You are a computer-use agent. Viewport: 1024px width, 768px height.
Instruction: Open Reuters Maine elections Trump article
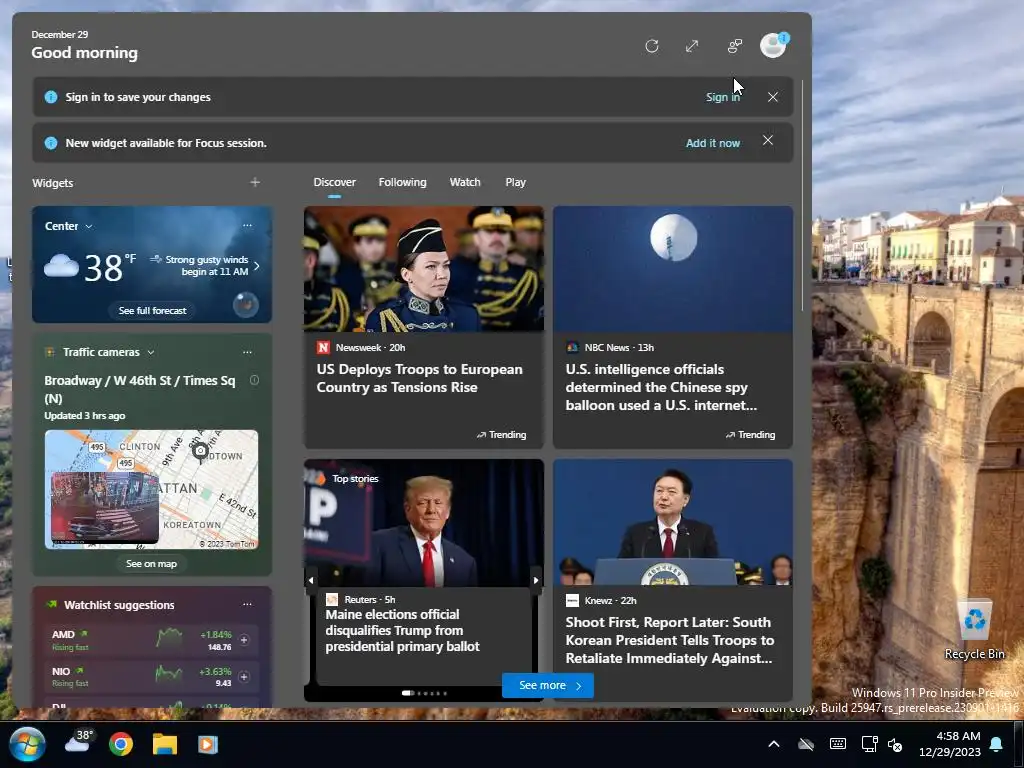pos(402,630)
